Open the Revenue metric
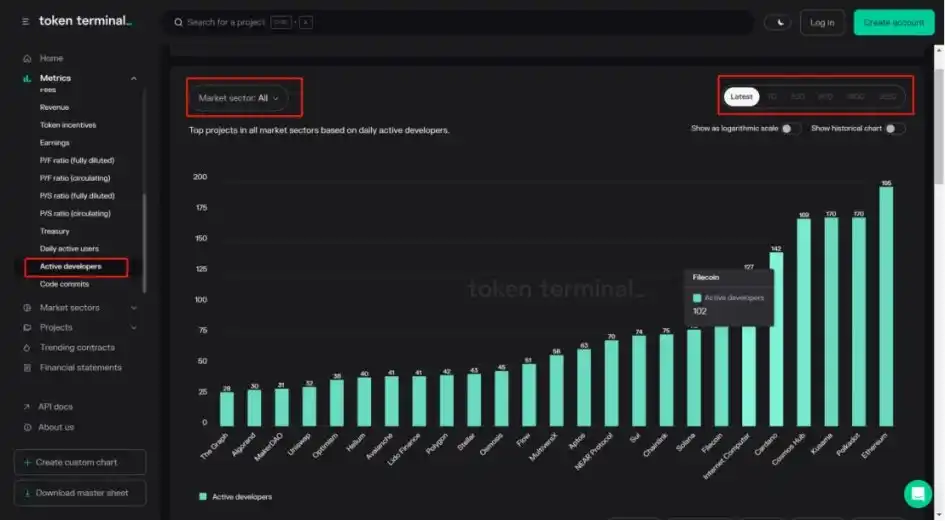 (54, 107)
